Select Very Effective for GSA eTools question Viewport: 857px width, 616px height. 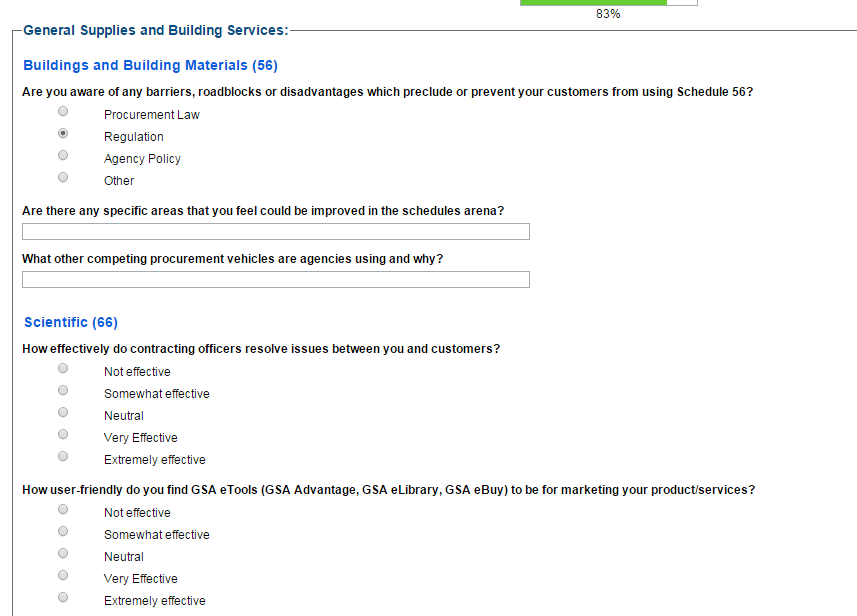tap(63, 575)
